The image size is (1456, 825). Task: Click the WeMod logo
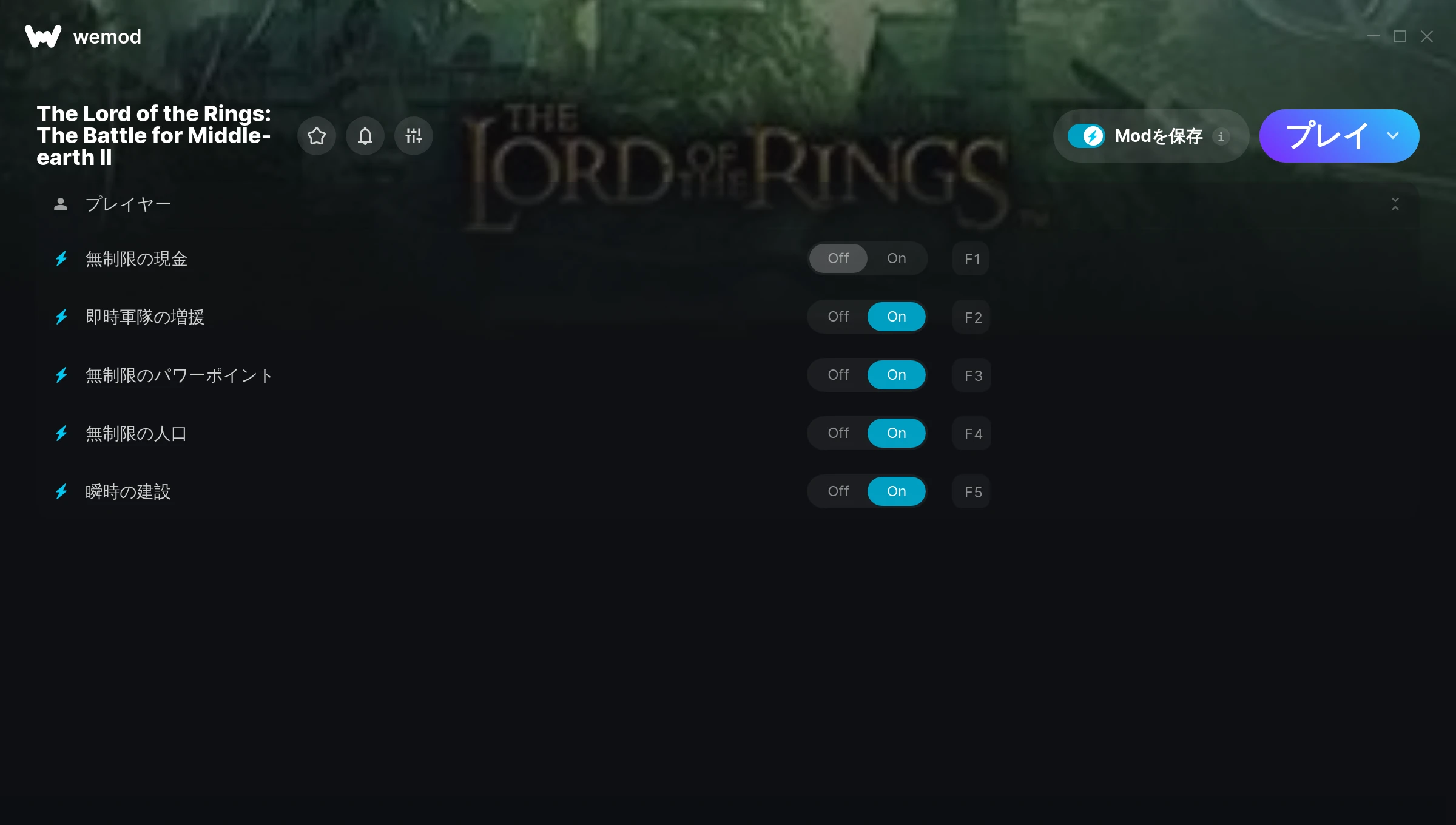pyautogui.click(x=43, y=36)
